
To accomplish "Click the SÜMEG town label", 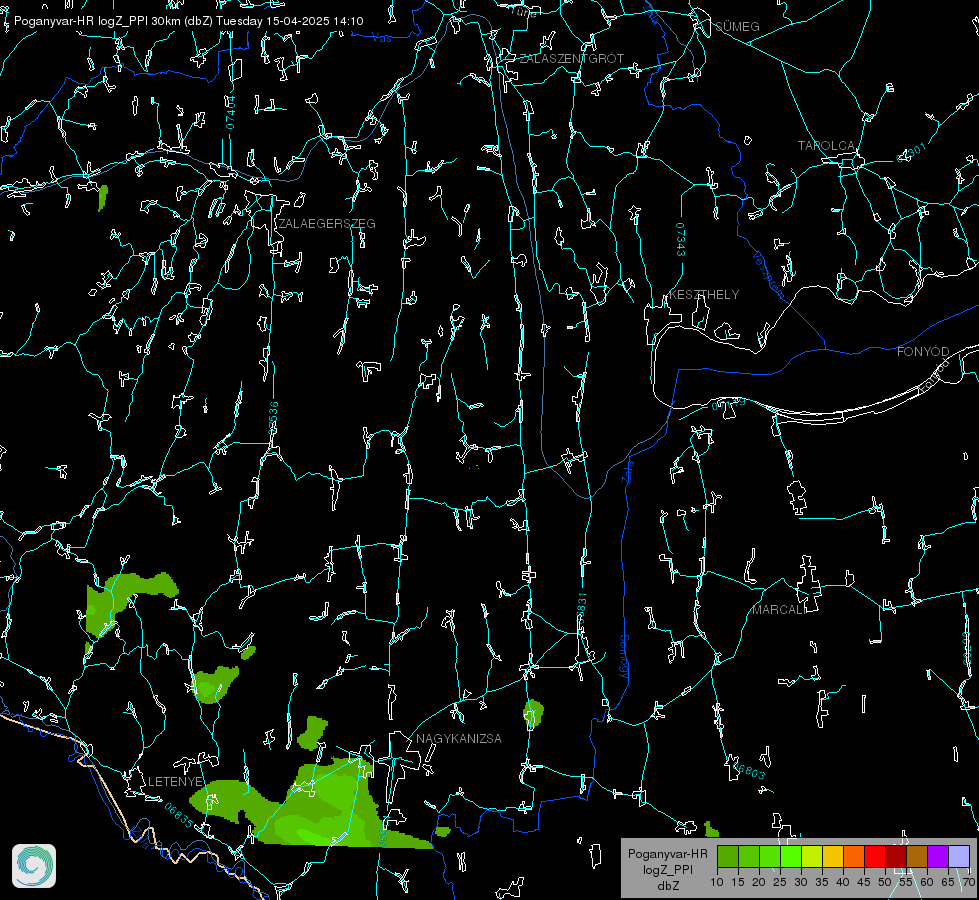I will 737,27.
